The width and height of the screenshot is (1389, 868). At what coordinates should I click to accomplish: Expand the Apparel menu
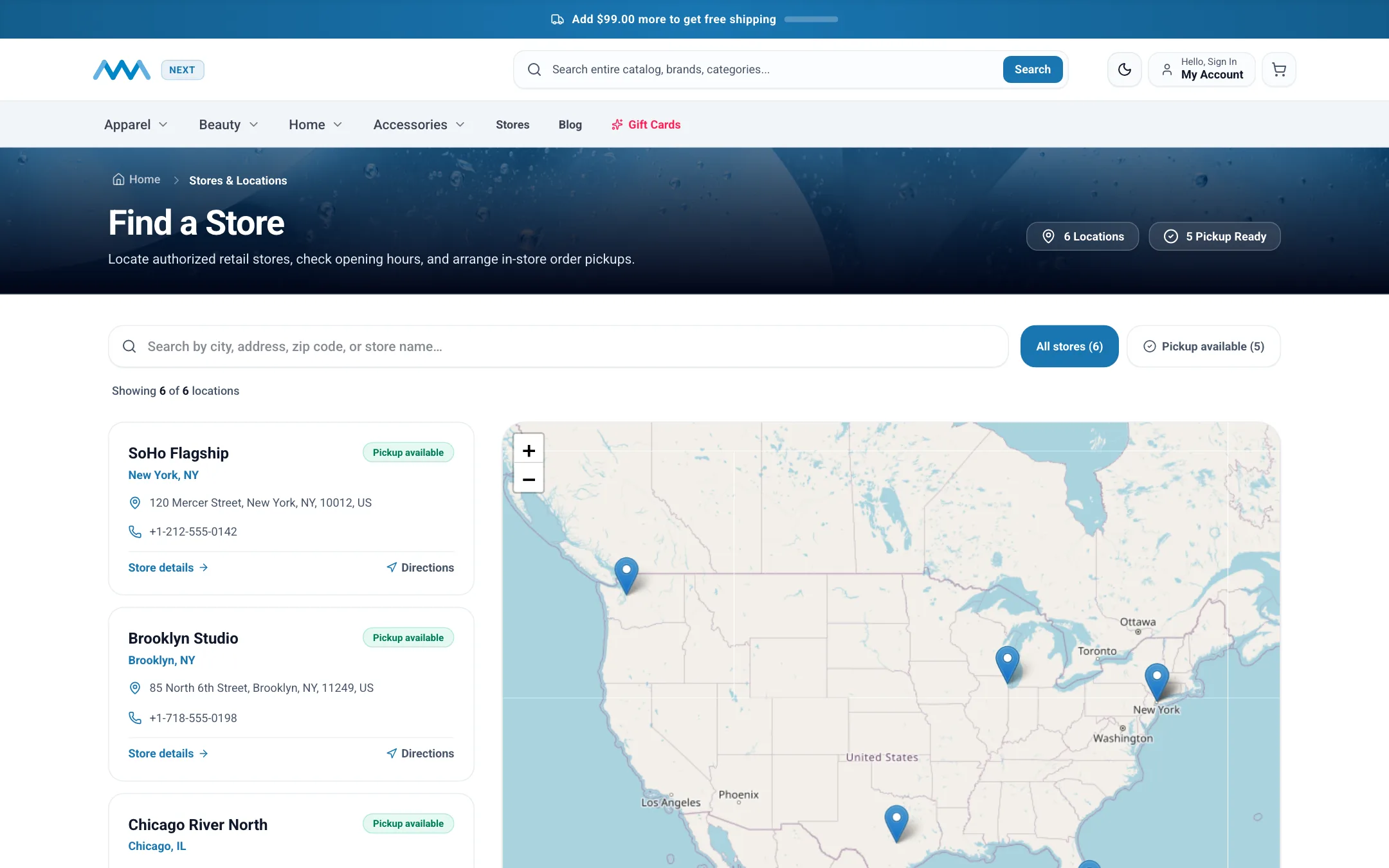(x=136, y=125)
